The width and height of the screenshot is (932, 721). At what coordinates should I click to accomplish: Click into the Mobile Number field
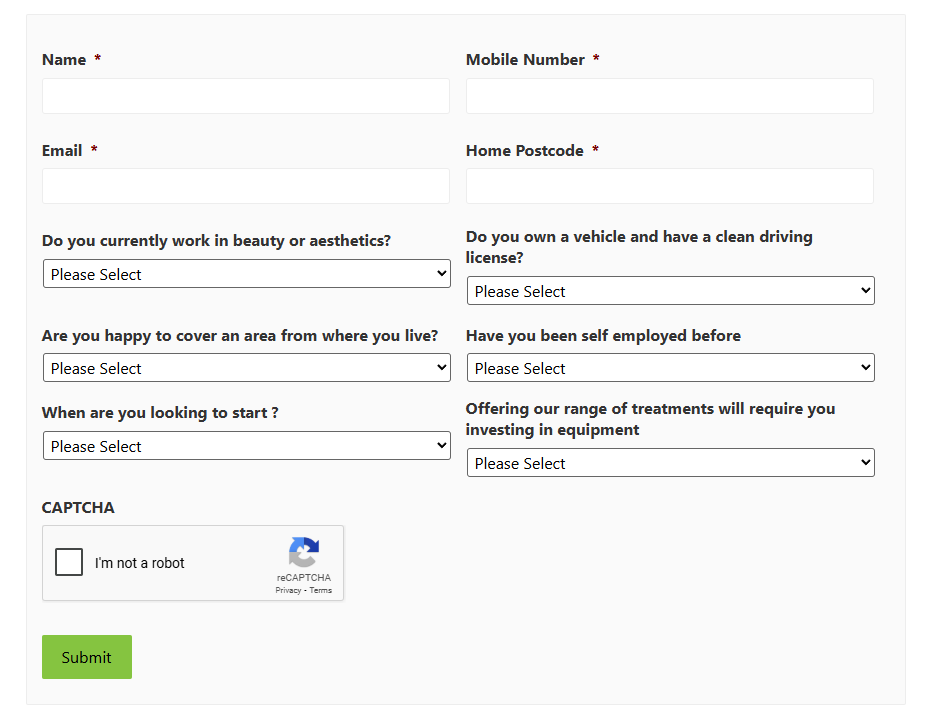click(670, 96)
